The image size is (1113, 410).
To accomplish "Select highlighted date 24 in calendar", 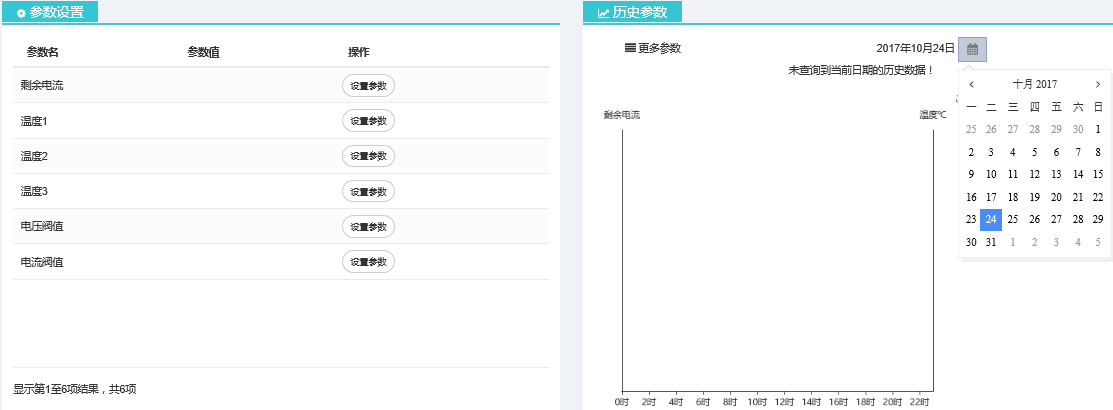I will click(991, 219).
